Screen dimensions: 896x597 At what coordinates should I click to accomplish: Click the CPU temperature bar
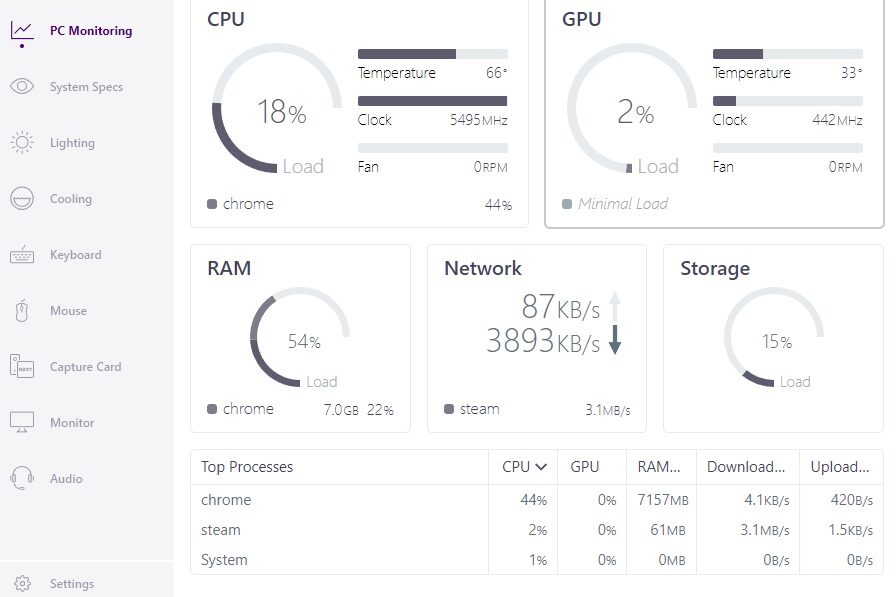432,54
